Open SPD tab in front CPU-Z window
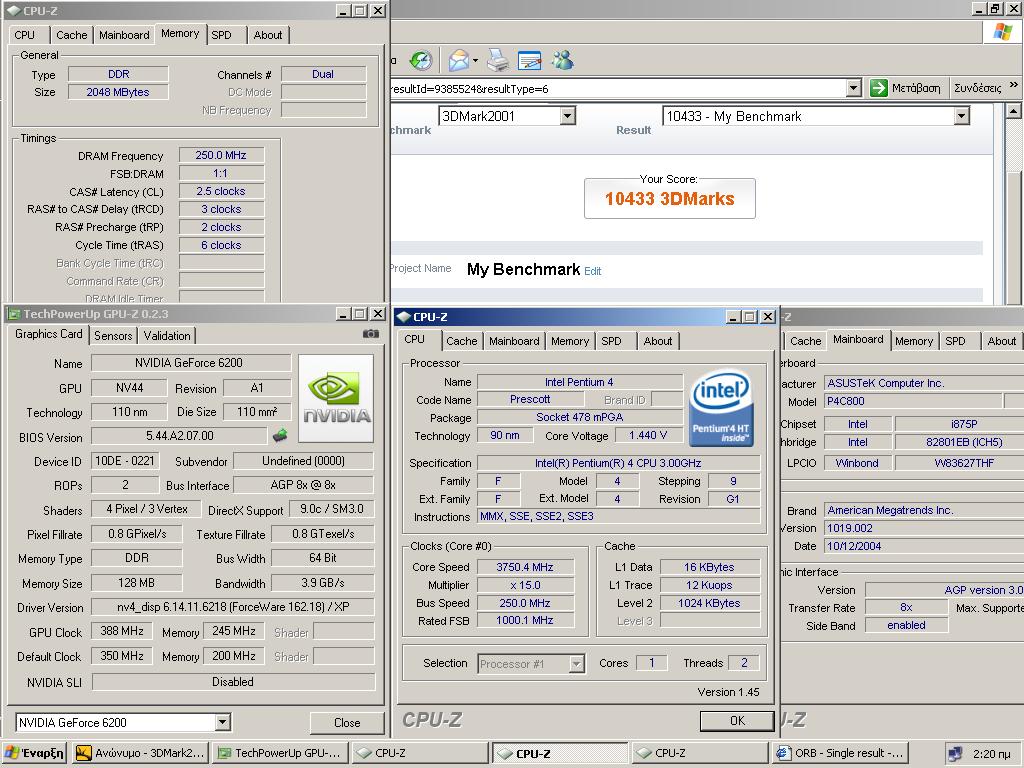Image resolution: width=1024 pixels, height=768 pixels. (x=611, y=341)
